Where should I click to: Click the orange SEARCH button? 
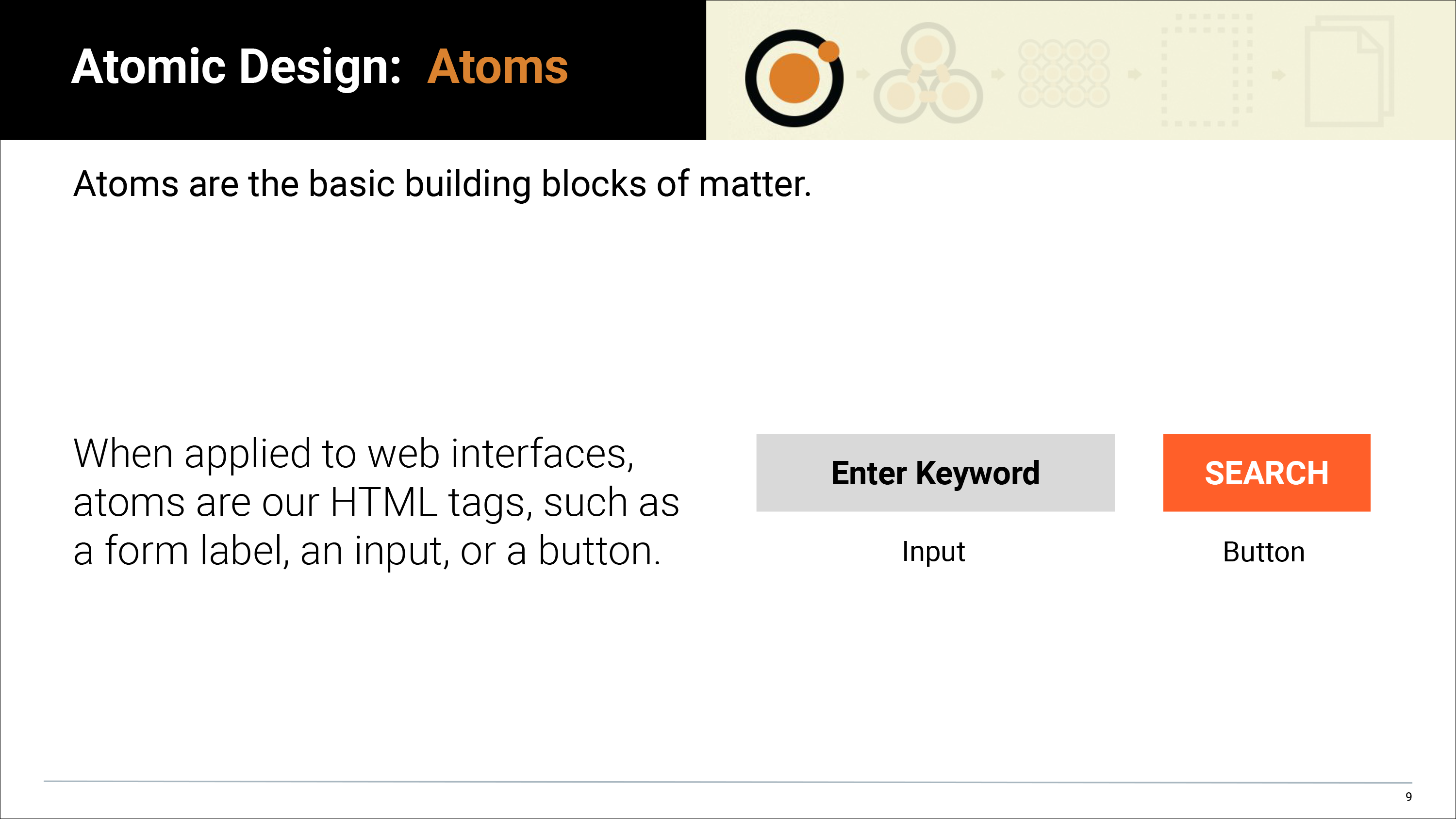1266,473
